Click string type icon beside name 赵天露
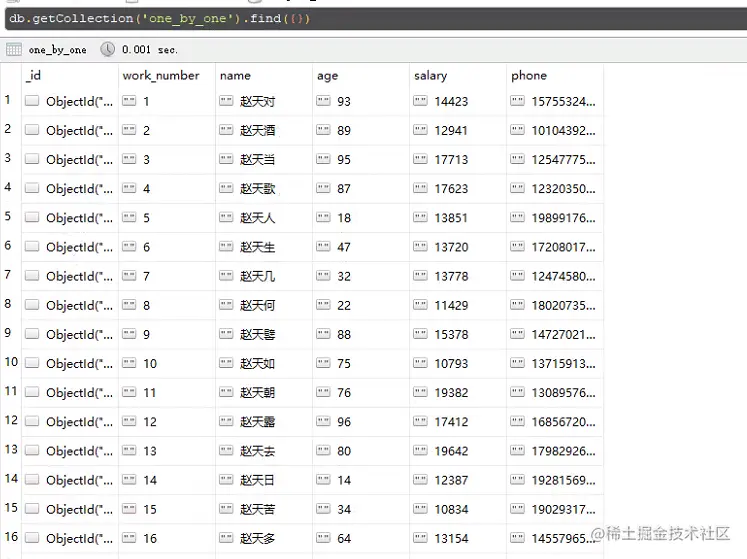This screenshot has width=747, height=559. tap(226, 421)
